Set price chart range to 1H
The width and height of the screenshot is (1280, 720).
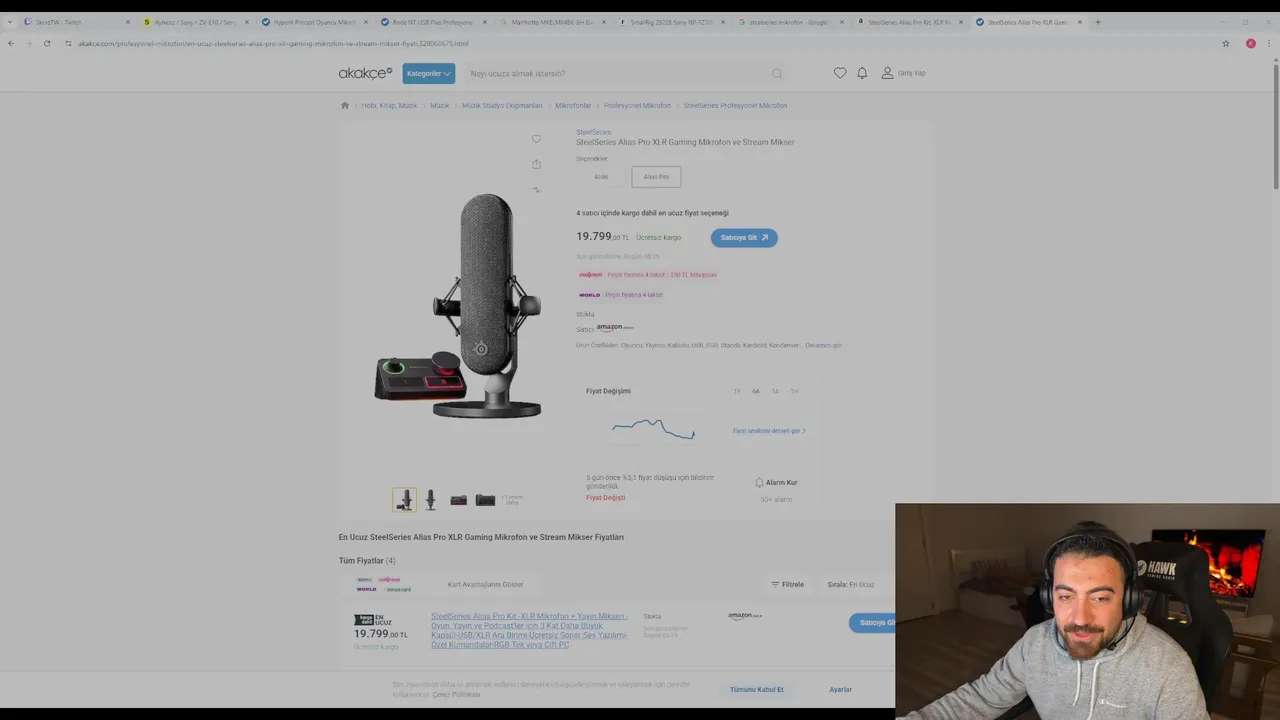click(794, 391)
